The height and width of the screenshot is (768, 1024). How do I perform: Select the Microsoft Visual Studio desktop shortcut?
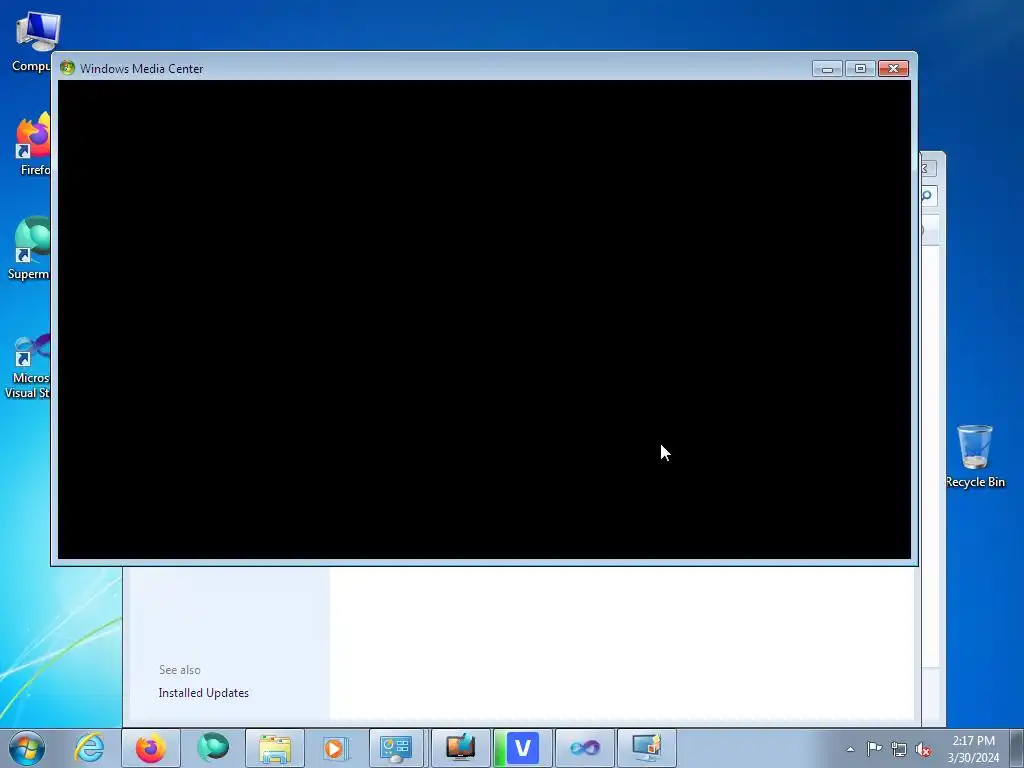click(x=27, y=366)
